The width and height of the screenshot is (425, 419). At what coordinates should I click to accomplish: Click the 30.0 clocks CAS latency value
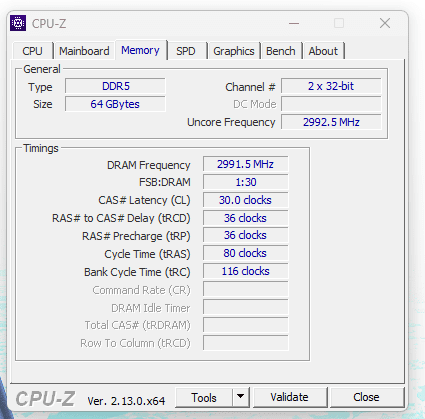click(246, 200)
